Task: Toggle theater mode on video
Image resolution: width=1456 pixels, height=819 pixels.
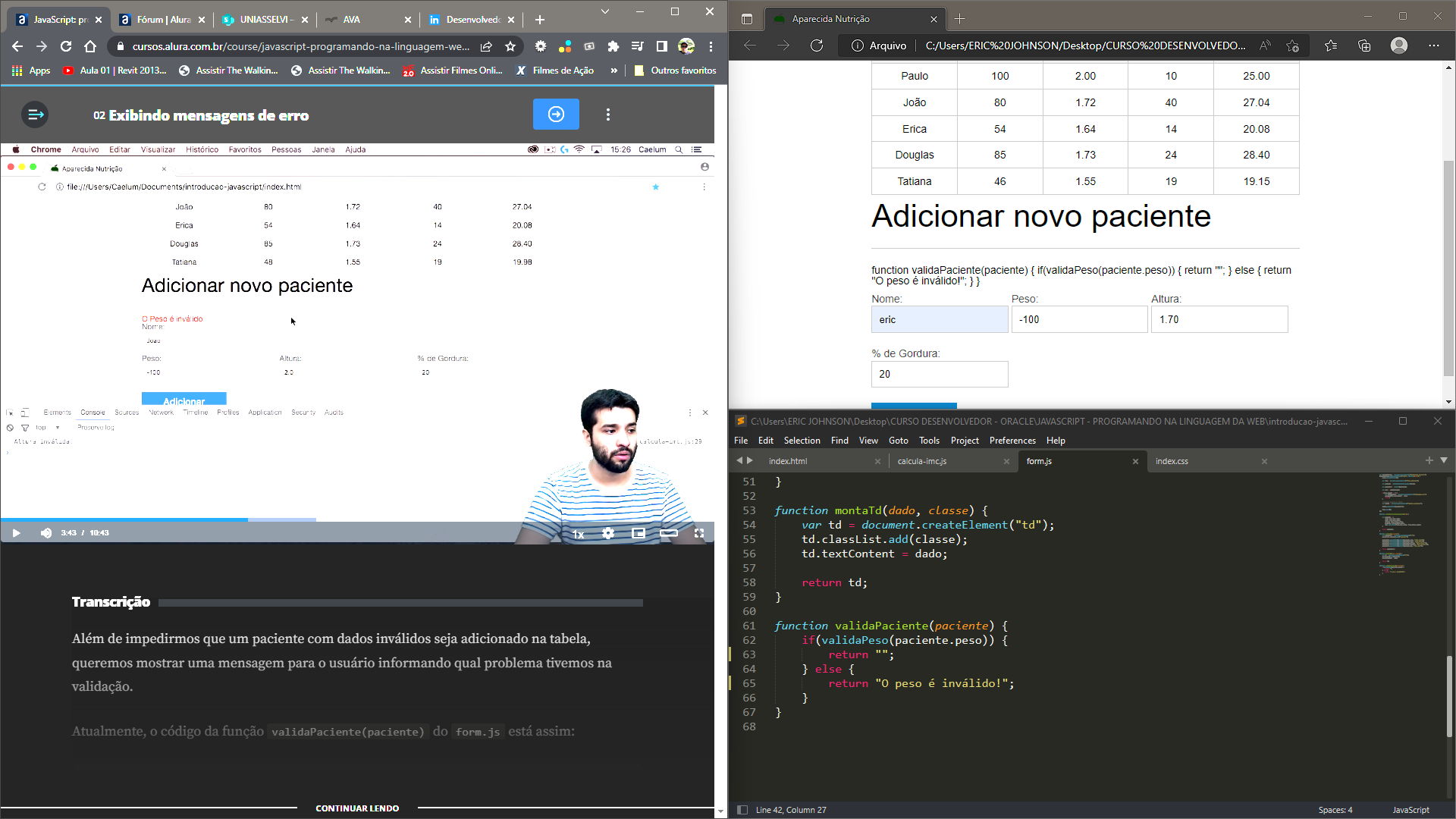Action: click(669, 533)
